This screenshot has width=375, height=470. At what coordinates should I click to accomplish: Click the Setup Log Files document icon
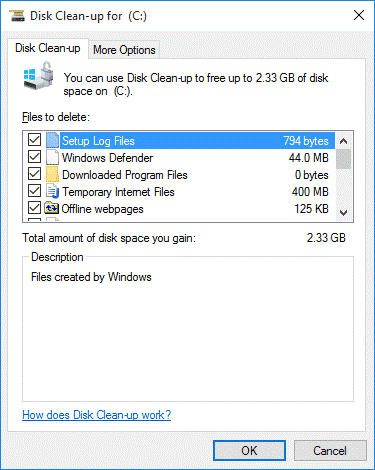52,141
